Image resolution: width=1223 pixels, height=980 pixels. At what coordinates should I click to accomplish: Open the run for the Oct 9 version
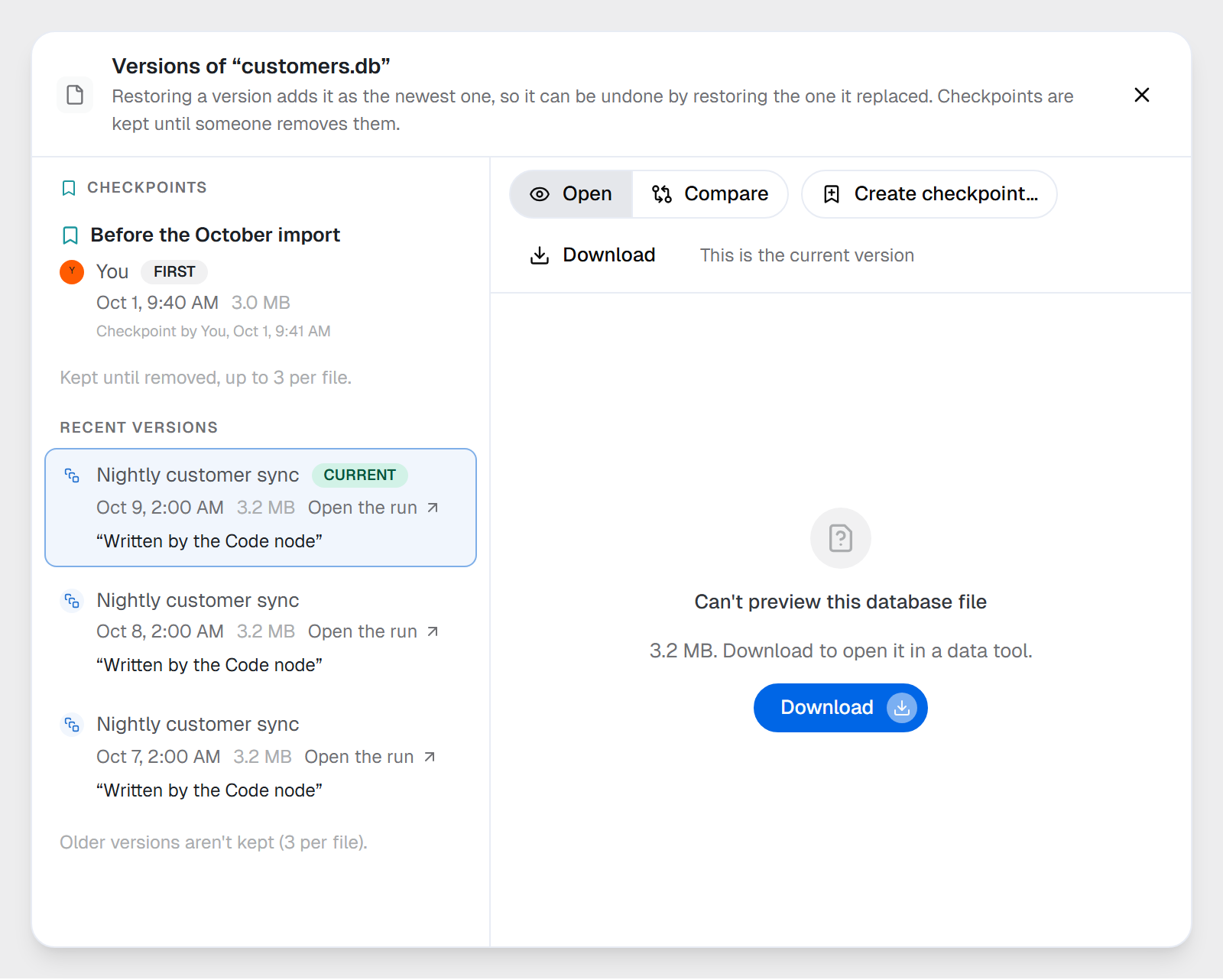373,508
